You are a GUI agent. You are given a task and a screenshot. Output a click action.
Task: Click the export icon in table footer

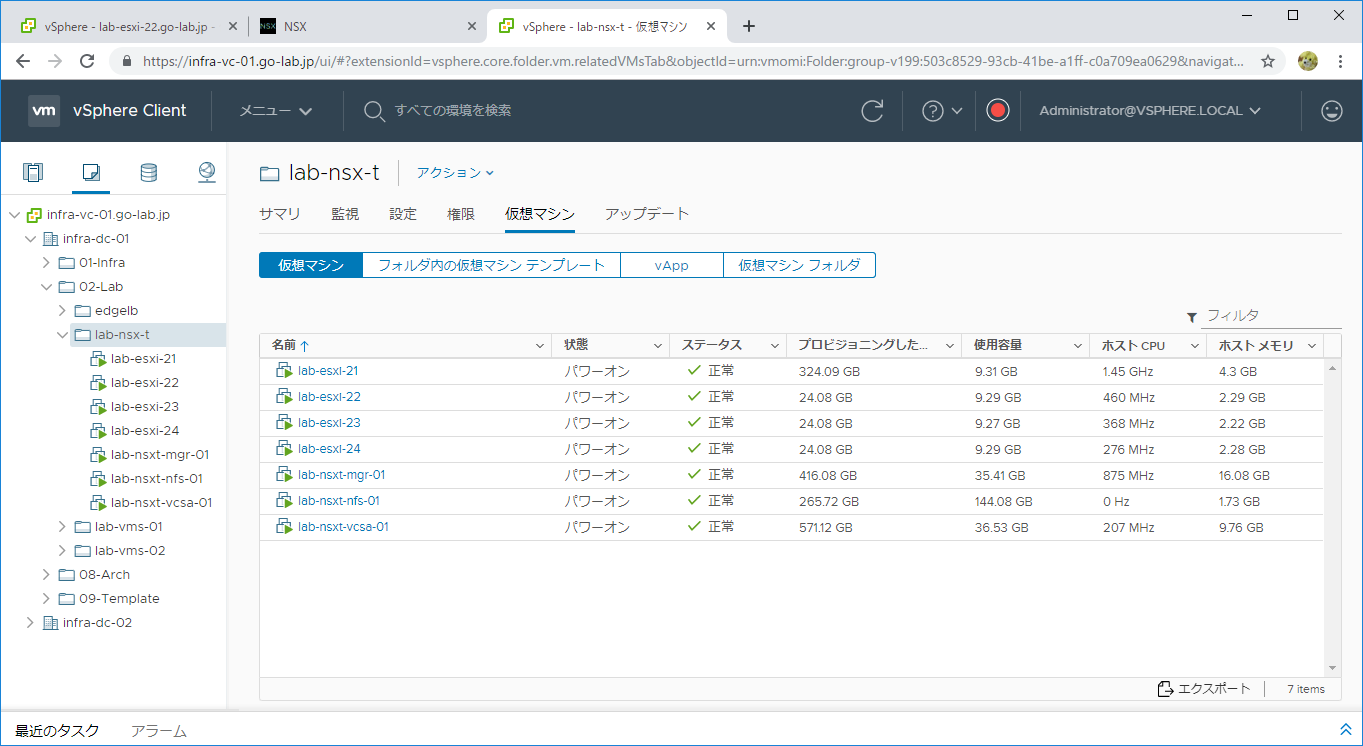[1165, 689]
